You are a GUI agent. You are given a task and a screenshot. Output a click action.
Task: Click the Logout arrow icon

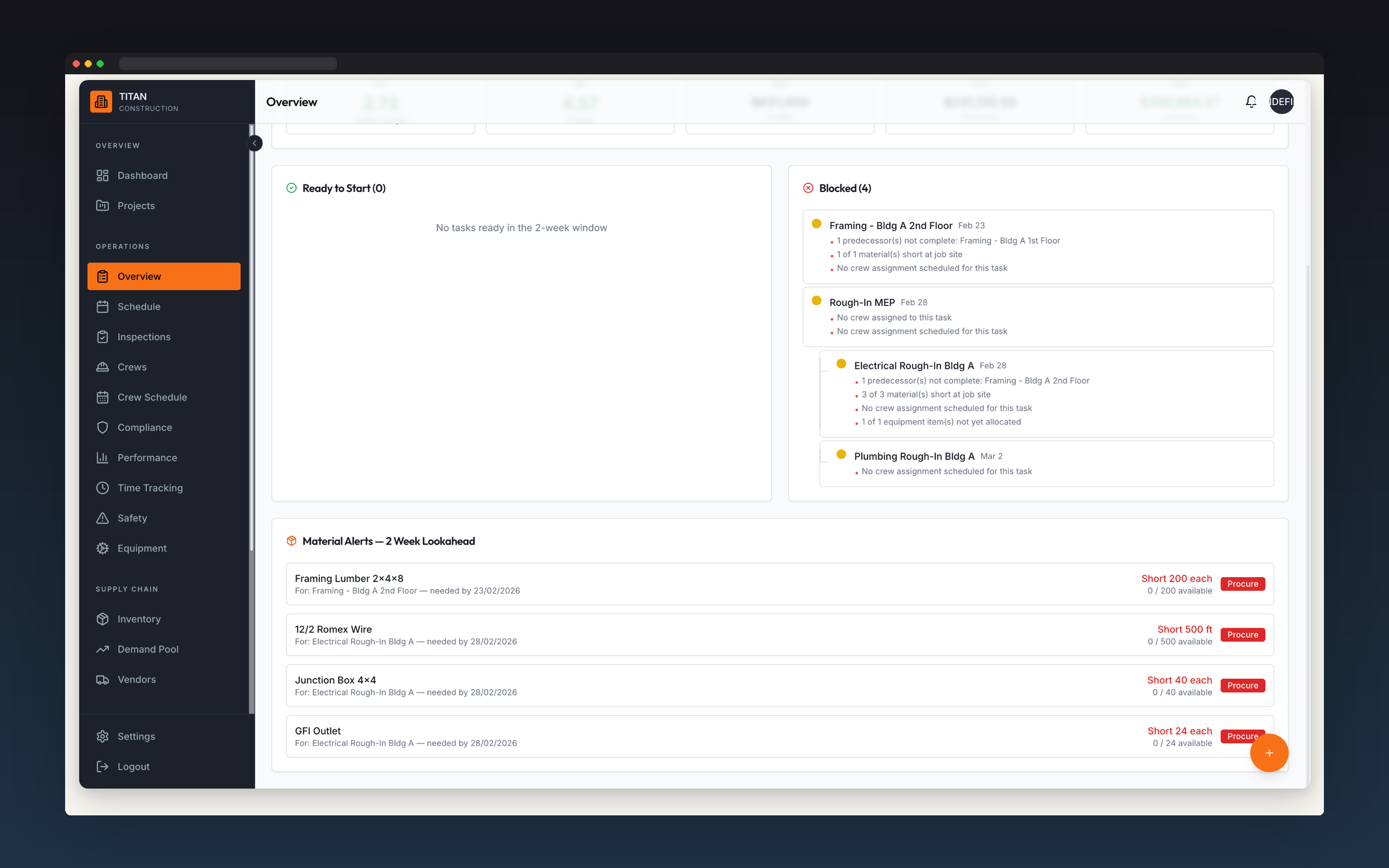click(102, 767)
